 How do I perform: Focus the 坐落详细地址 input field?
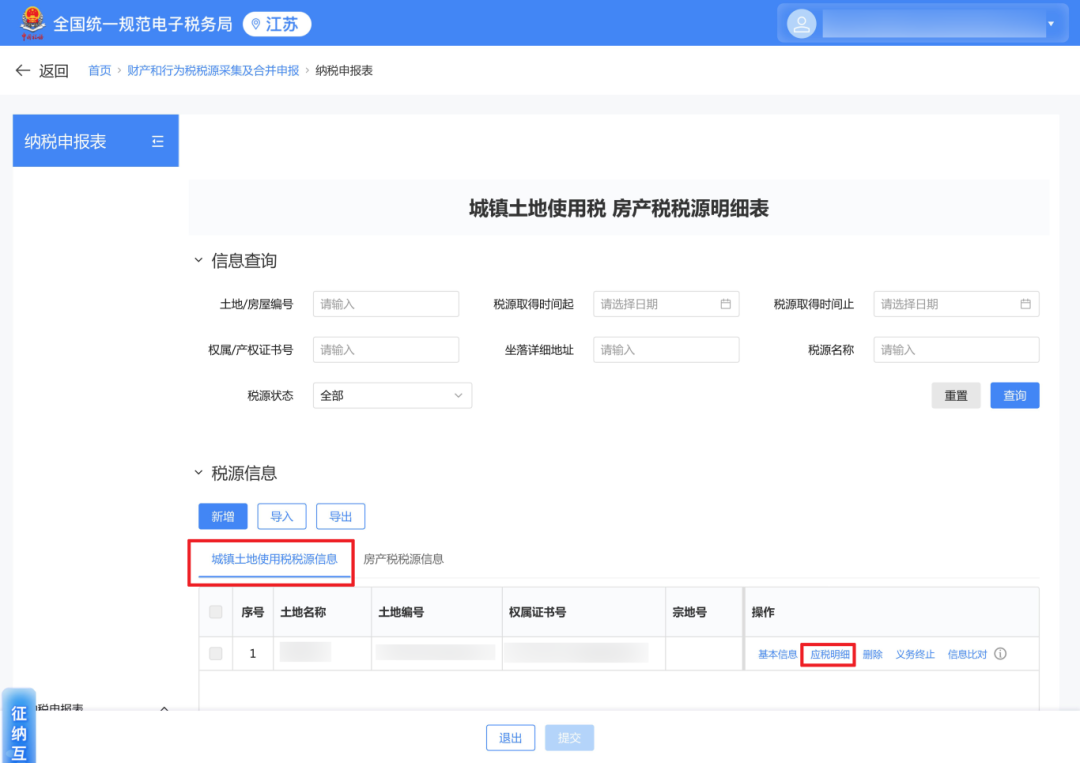(666, 350)
